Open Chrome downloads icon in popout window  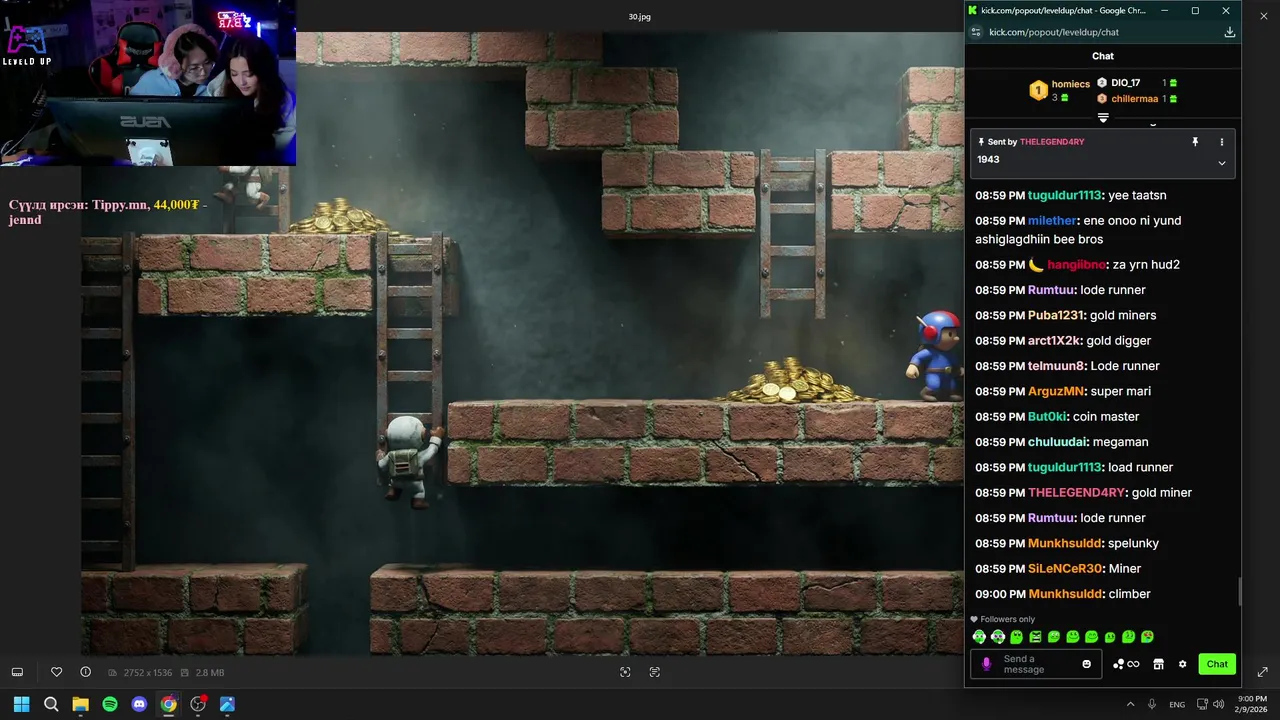point(1229,32)
